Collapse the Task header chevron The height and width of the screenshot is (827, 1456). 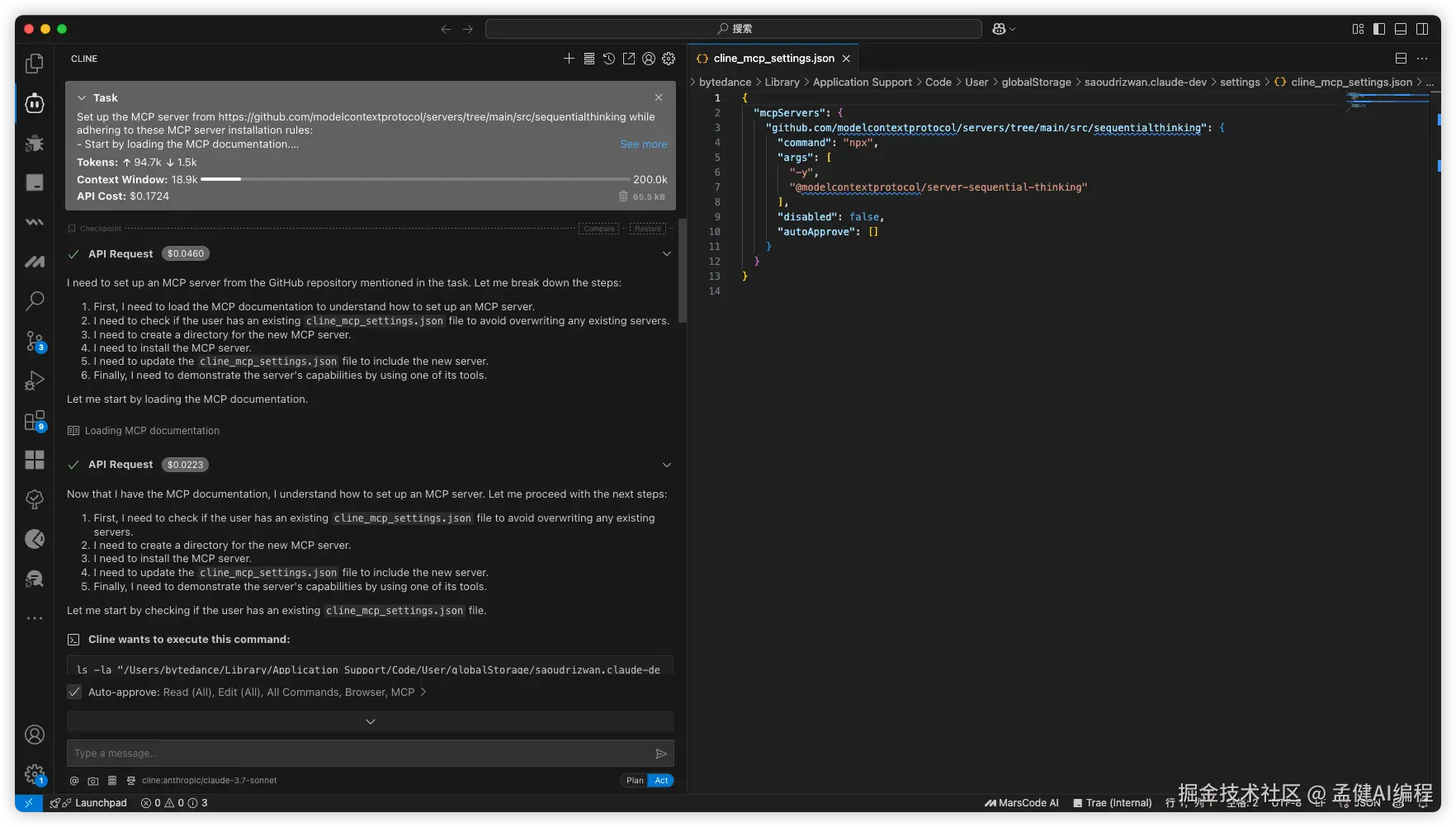point(82,97)
